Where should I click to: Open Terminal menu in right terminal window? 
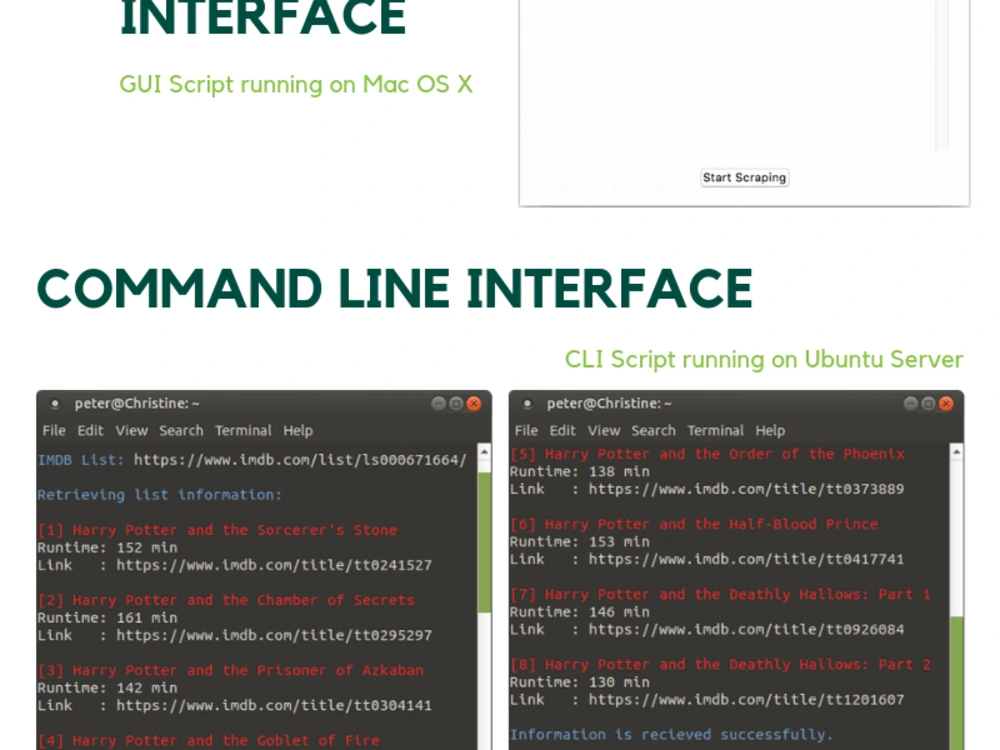tap(715, 430)
